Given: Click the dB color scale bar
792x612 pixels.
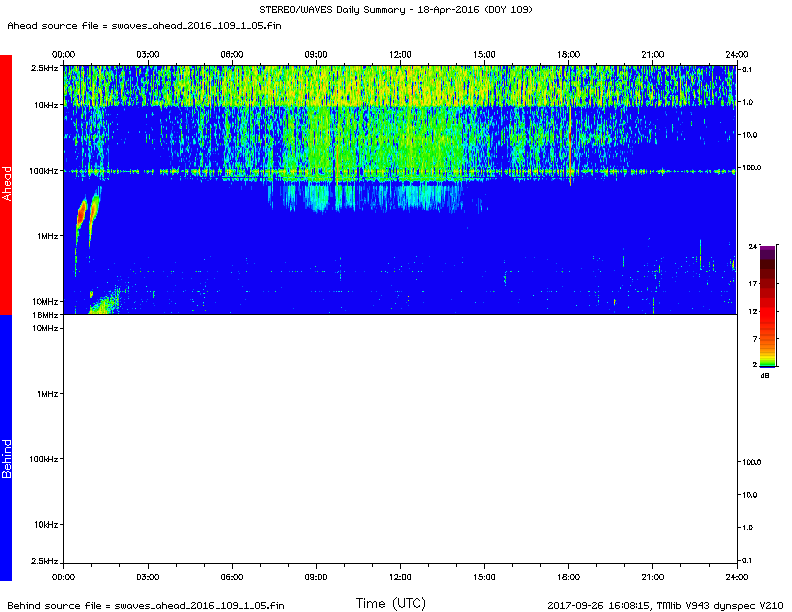Looking at the screenshot, I should (766, 306).
